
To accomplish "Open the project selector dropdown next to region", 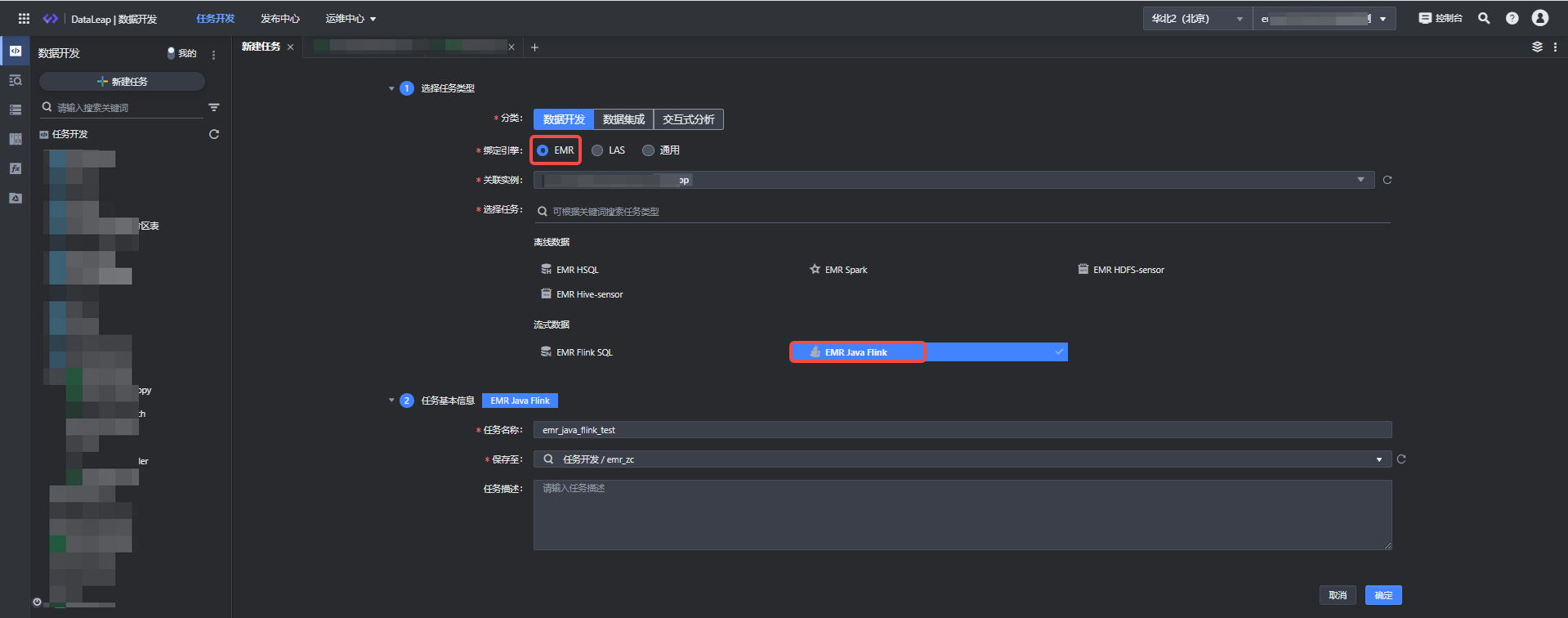I will (x=1324, y=18).
